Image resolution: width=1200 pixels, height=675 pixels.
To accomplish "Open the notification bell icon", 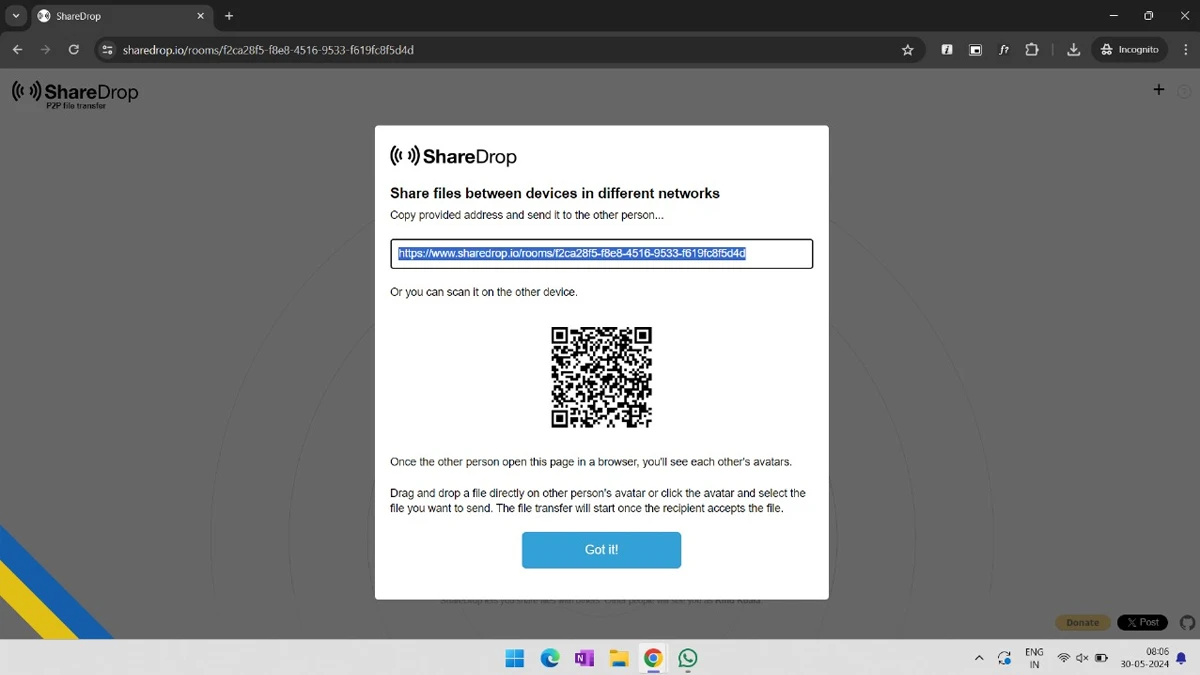I will click(x=1181, y=658).
